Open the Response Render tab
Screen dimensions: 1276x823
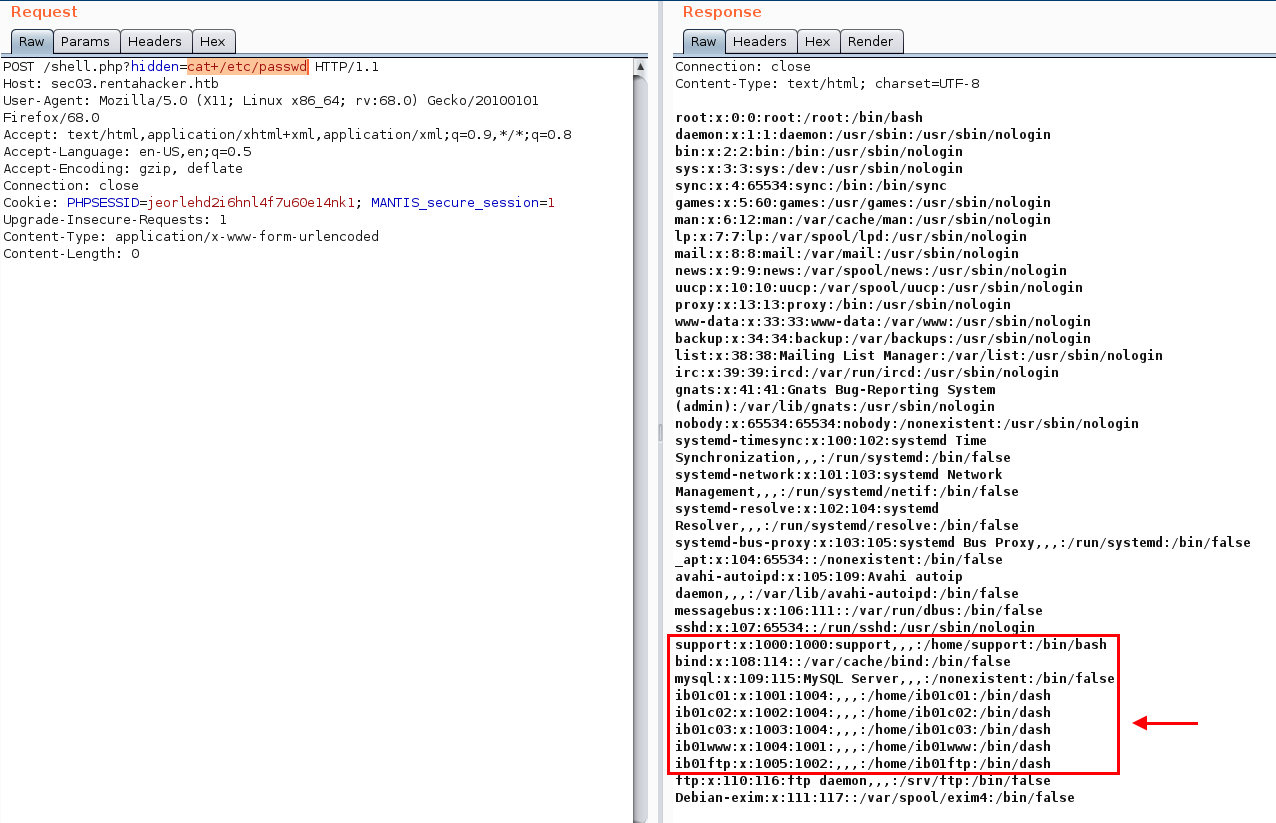[871, 41]
